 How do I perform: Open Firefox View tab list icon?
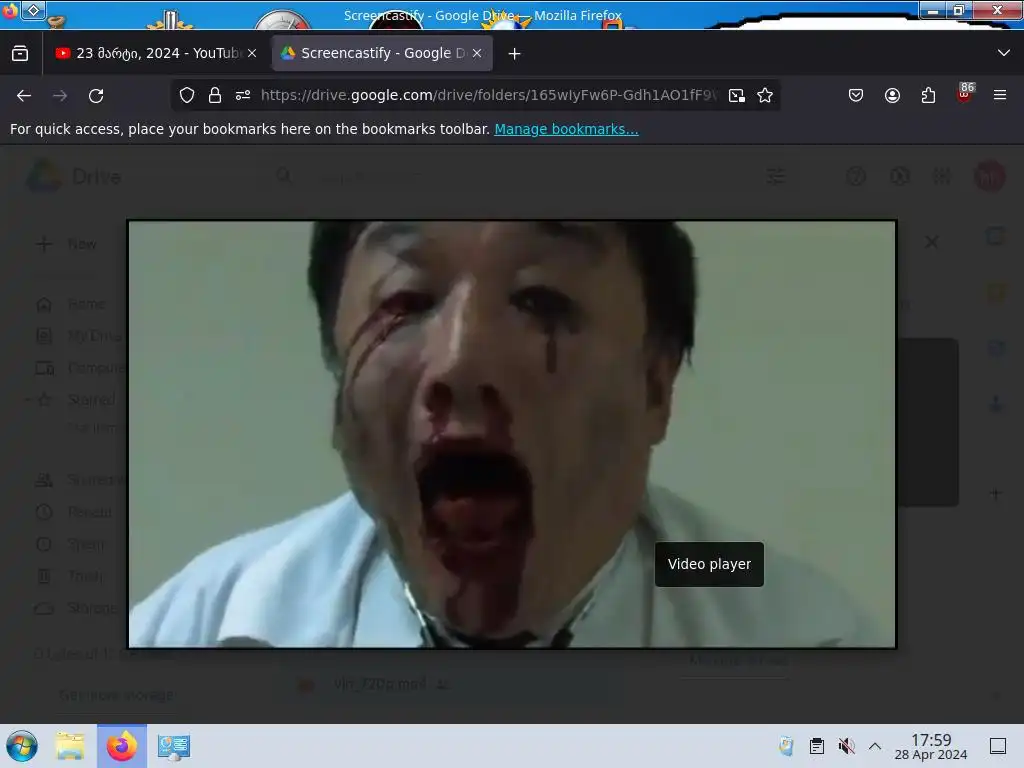(20, 53)
